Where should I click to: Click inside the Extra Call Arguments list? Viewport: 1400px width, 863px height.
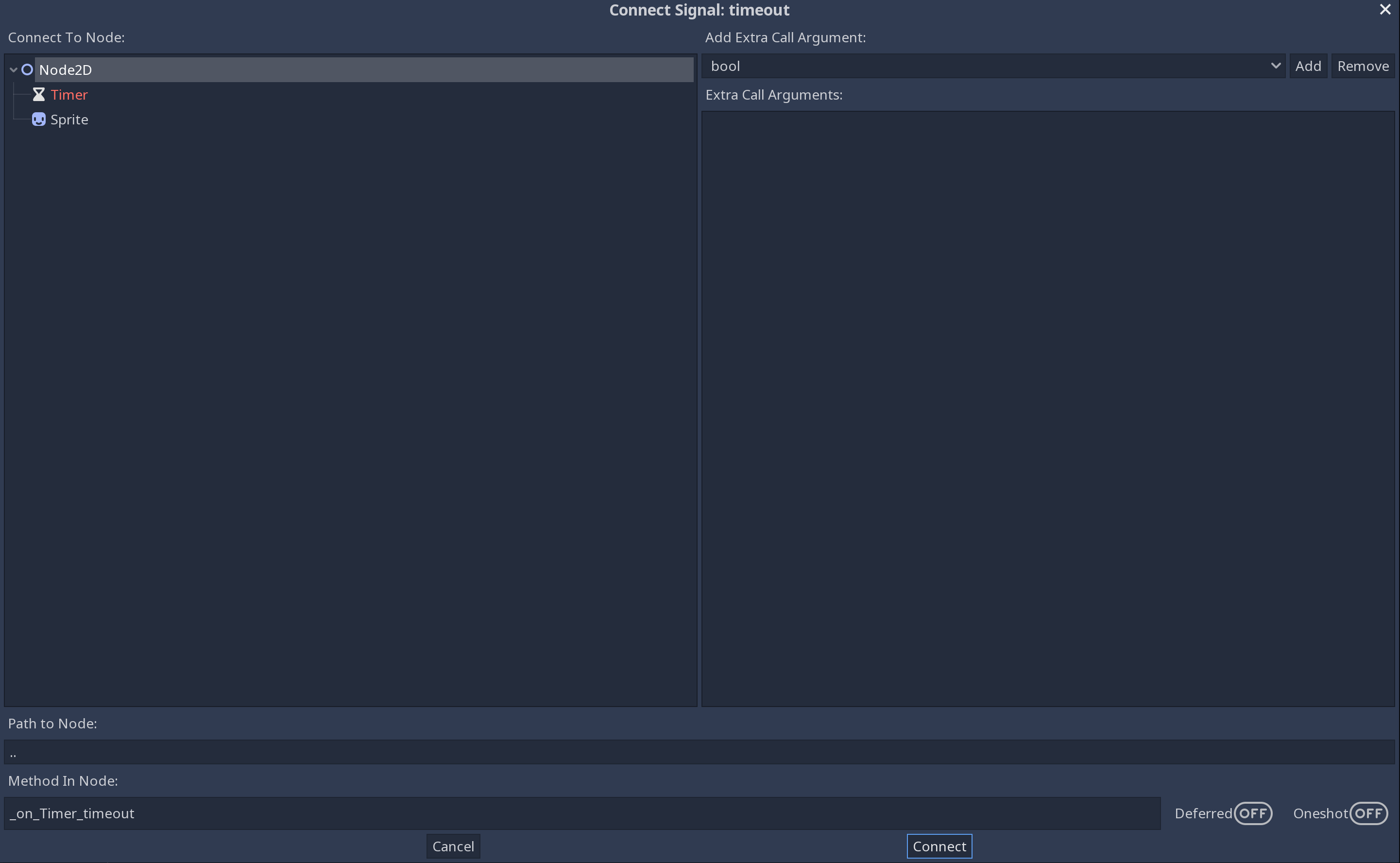click(x=1047, y=408)
